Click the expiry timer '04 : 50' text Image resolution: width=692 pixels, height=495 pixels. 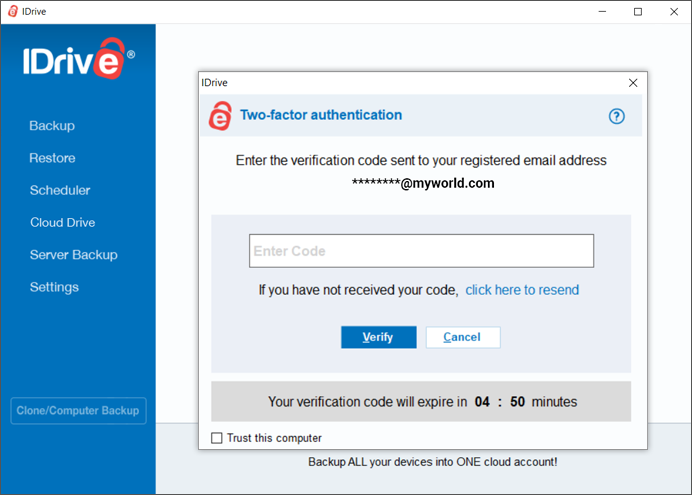[x=500, y=401]
